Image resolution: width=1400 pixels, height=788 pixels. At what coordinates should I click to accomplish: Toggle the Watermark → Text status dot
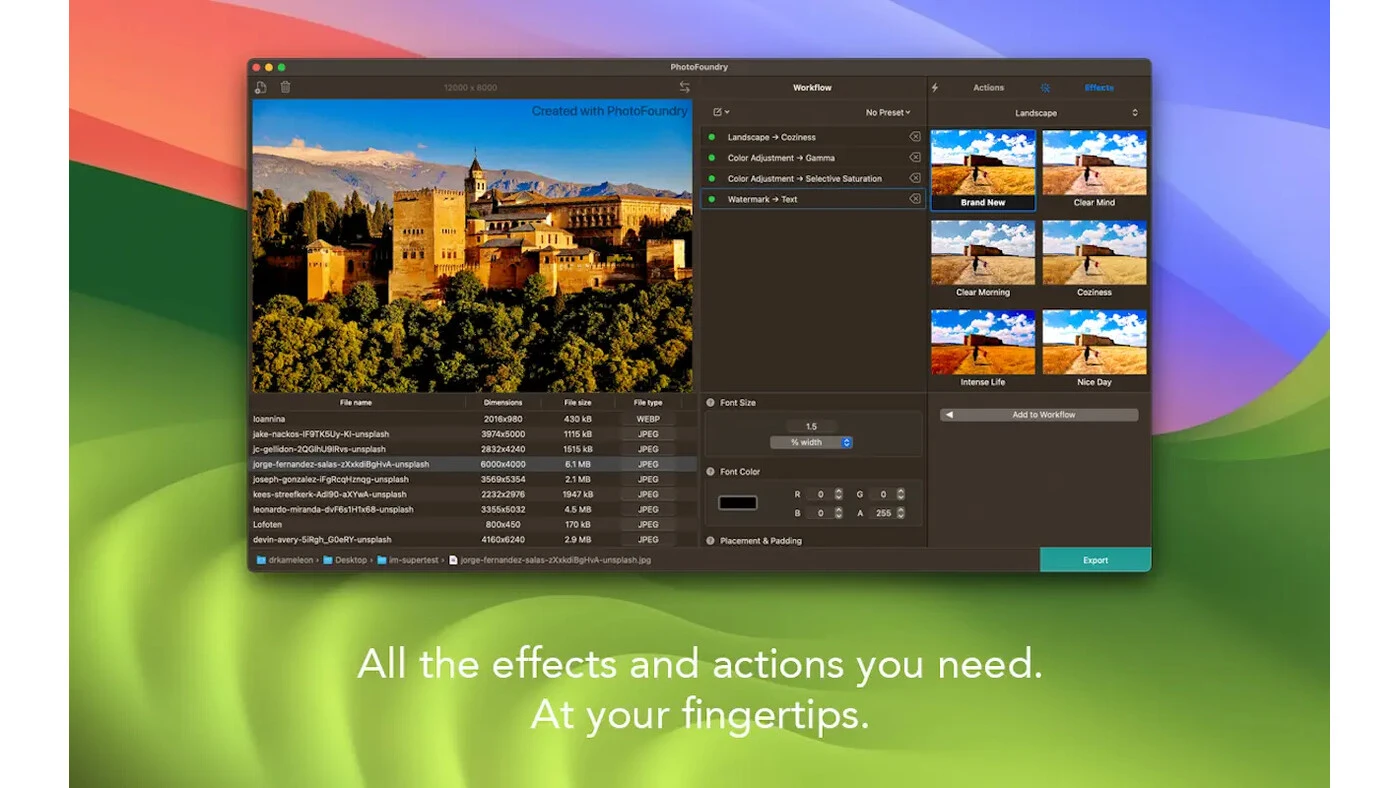(712, 199)
